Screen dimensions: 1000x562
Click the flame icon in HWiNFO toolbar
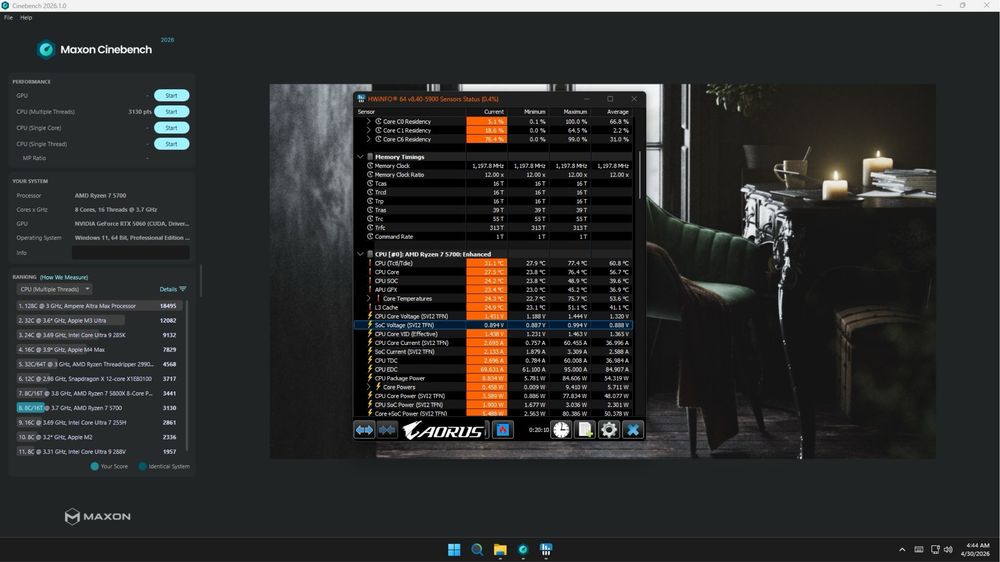(503, 430)
